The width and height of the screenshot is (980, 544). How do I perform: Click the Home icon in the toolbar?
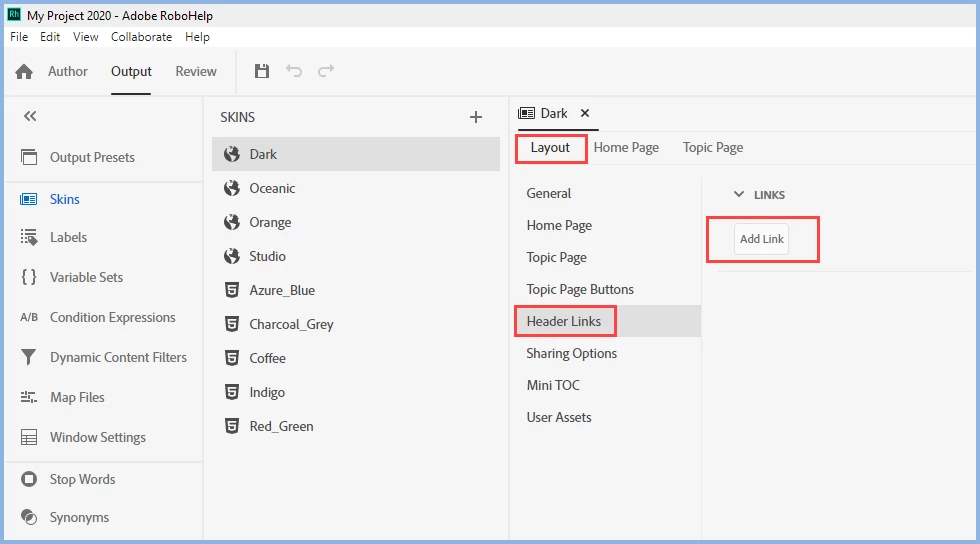click(x=24, y=72)
